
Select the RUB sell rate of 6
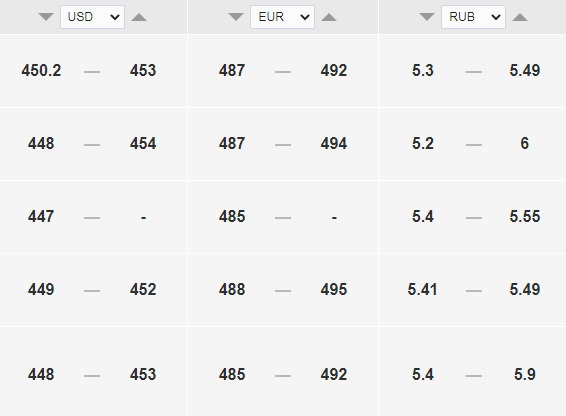pos(524,143)
